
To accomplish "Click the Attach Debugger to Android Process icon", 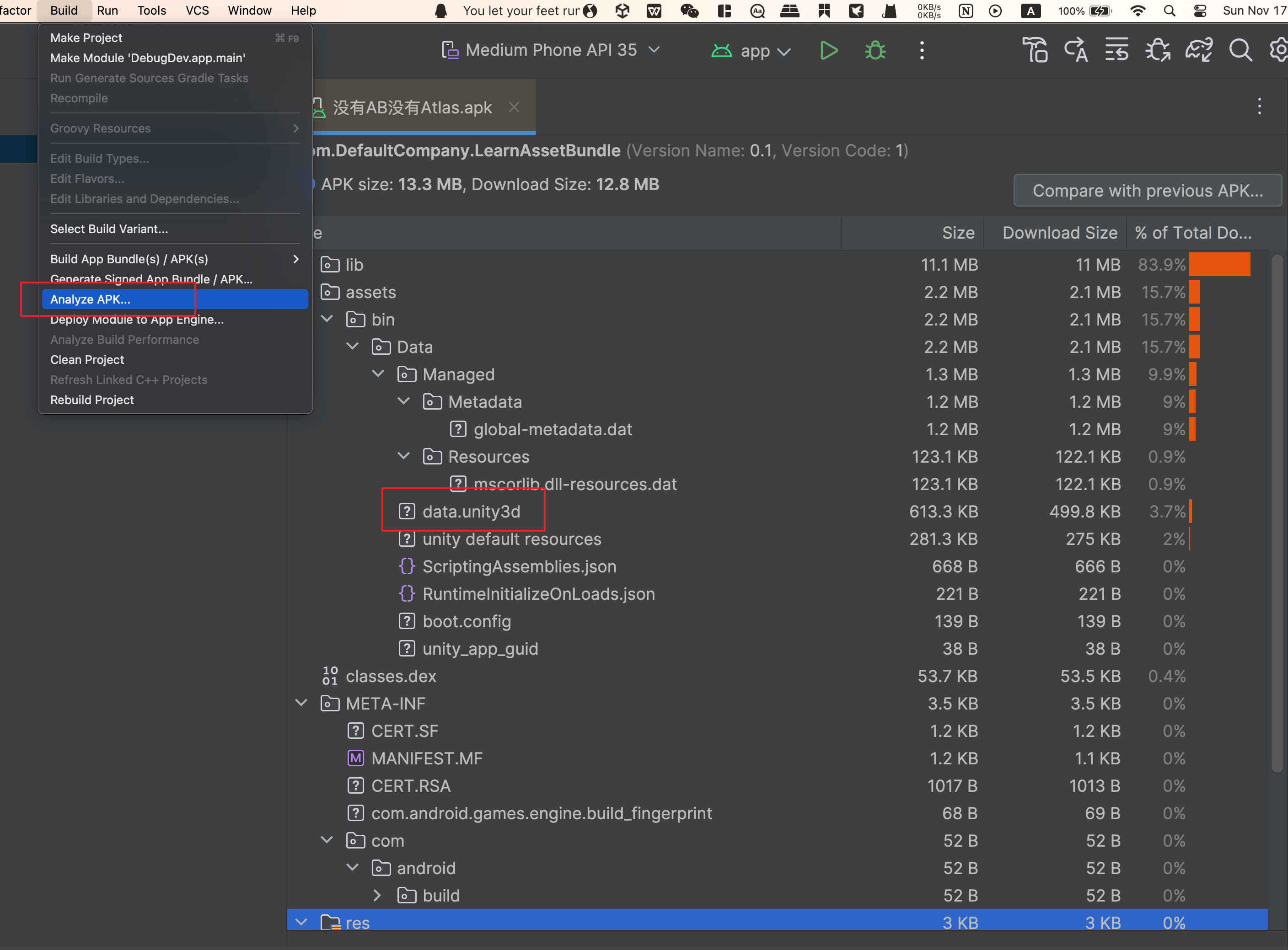I will [x=1158, y=50].
